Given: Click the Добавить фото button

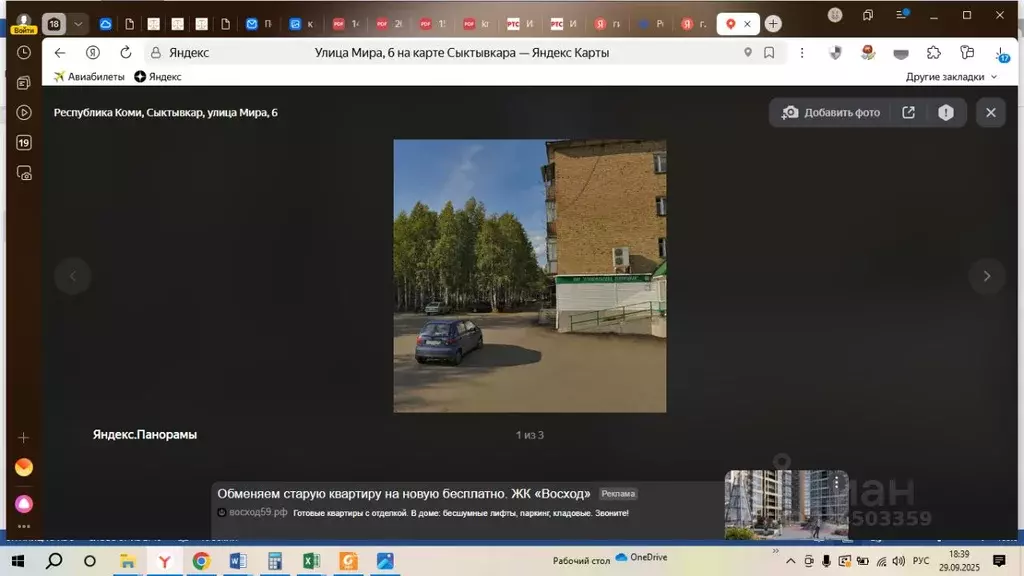Looking at the screenshot, I should (831, 113).
